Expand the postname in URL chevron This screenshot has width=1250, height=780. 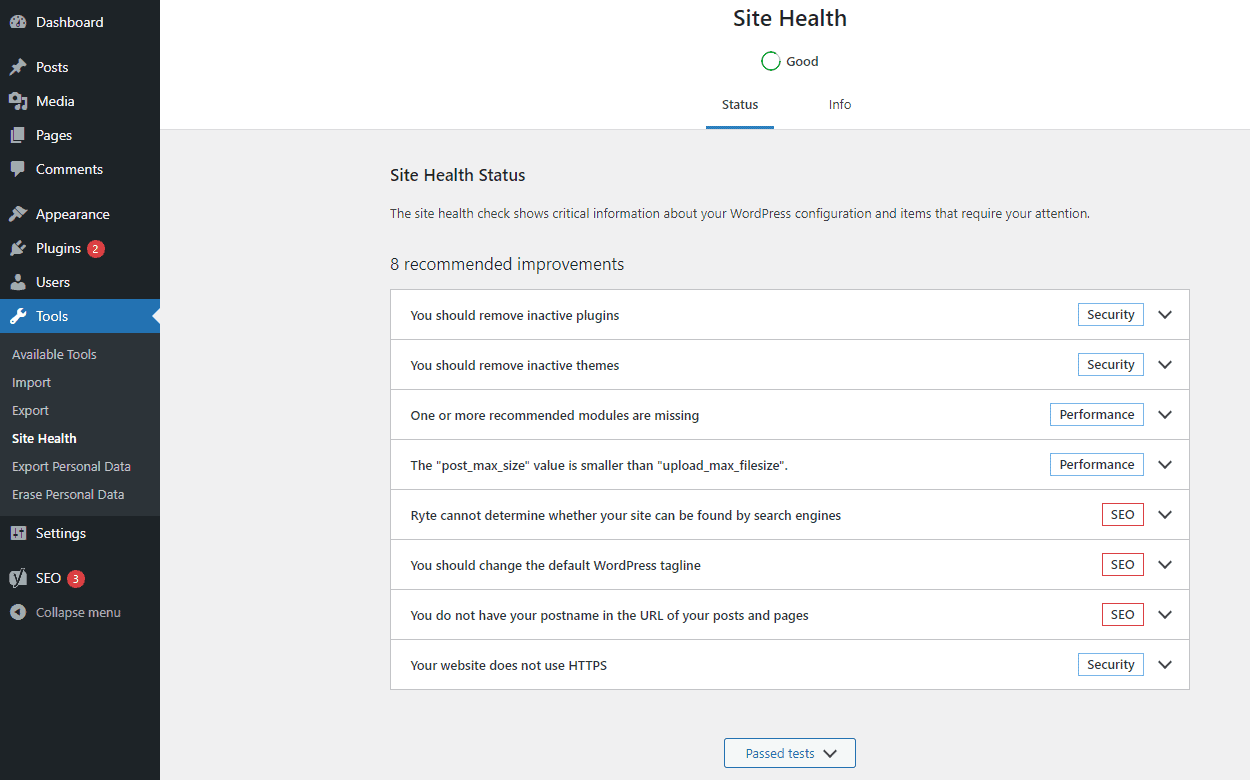(1165, 614)
